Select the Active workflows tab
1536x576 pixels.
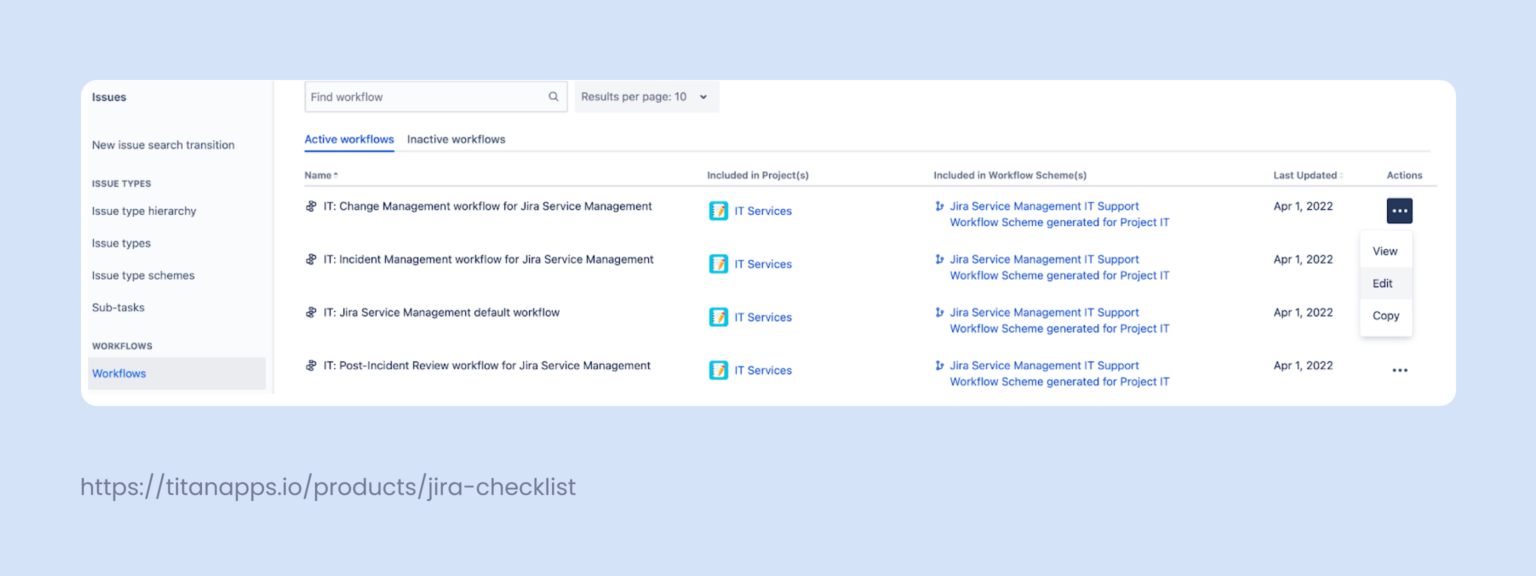349,139
